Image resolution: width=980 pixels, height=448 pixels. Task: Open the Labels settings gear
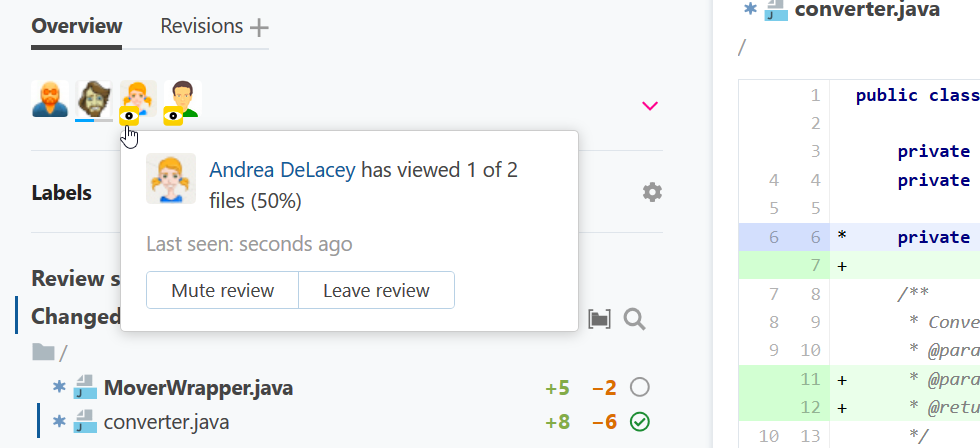point(652,192)
